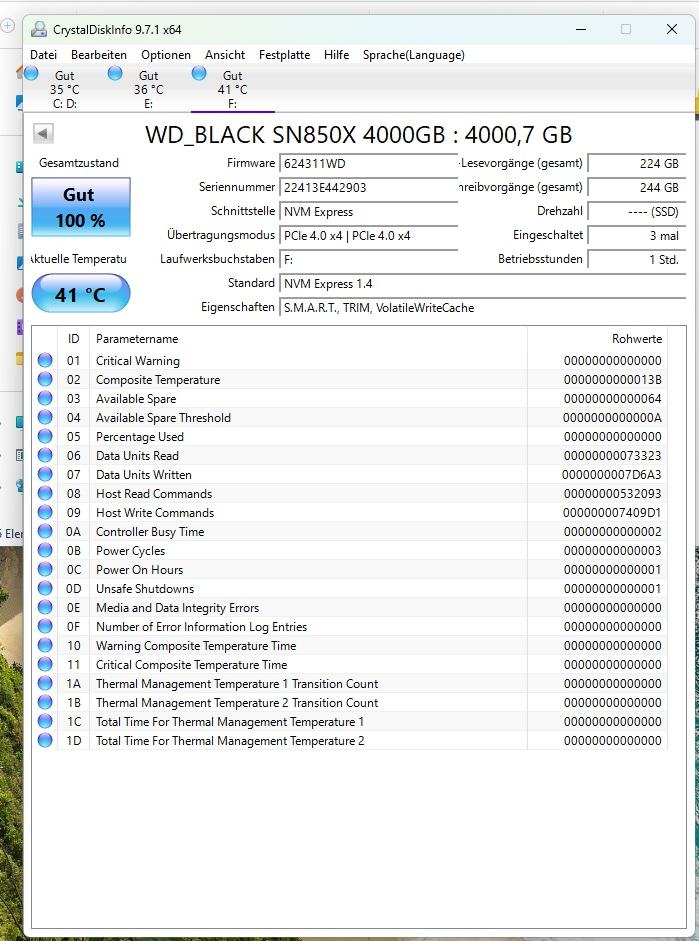Screen dimensions: 699x941
Task: Switch to the C: D: disk tab
Action: point(65,89)
